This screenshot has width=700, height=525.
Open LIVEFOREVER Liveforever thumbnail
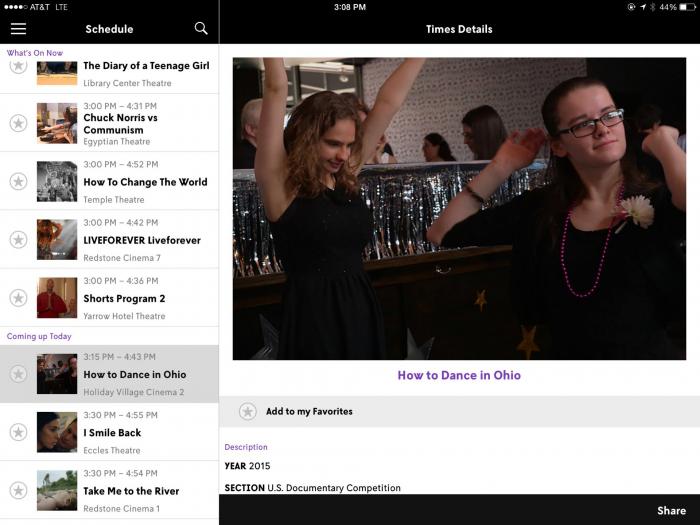(57, 240)
